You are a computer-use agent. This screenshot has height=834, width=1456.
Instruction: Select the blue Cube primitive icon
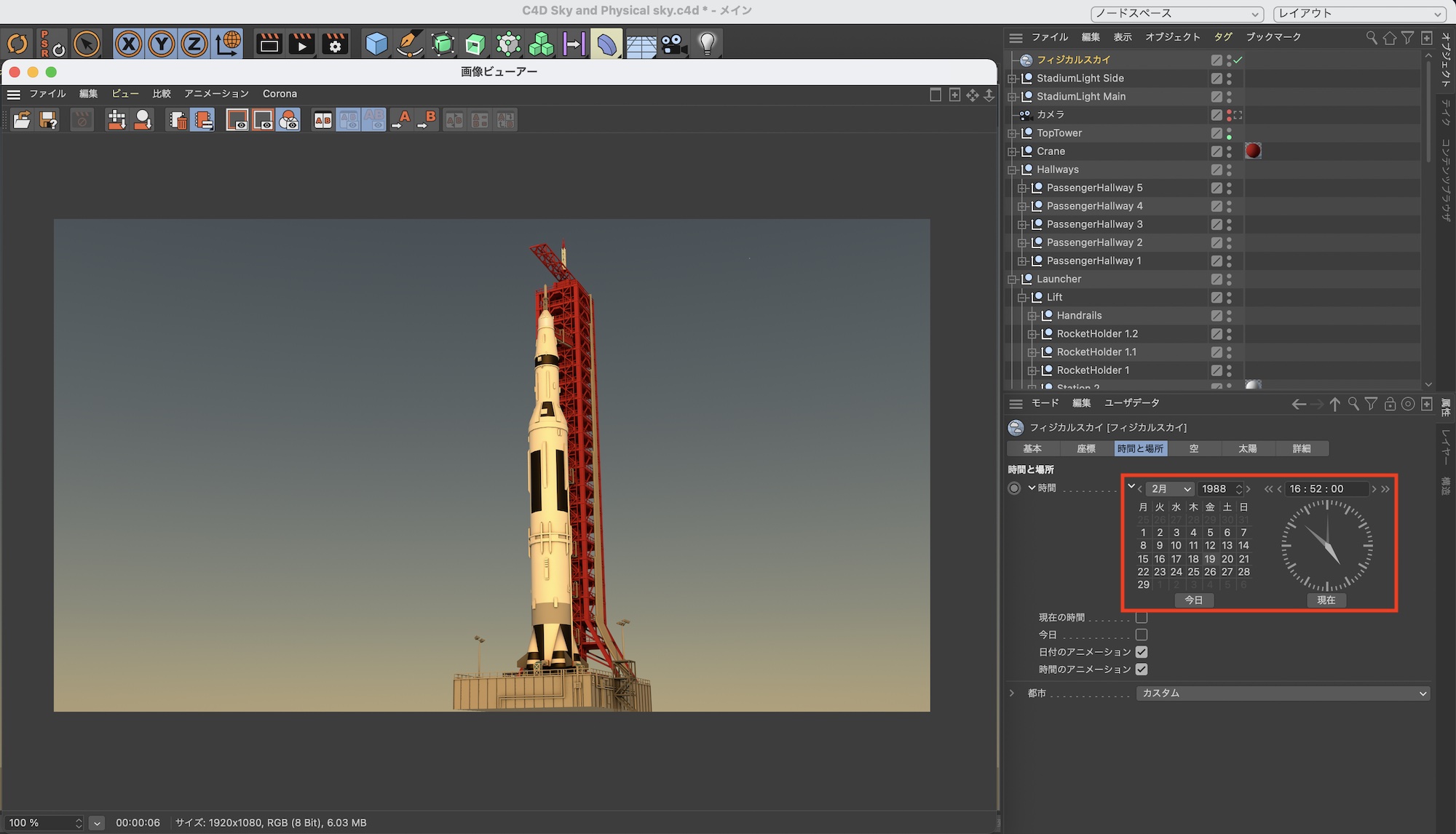(x=376, y=44)
